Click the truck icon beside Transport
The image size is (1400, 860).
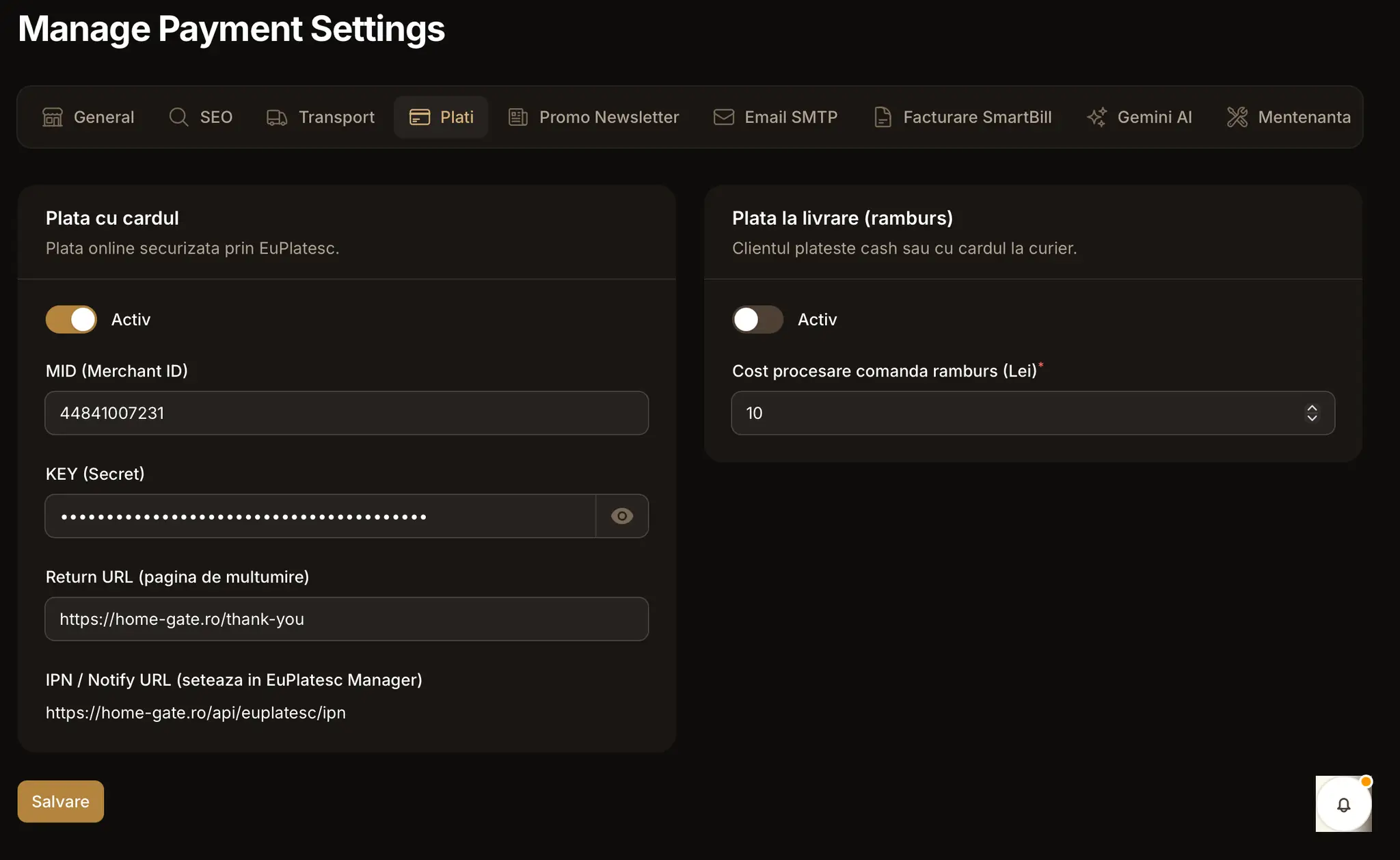coord(277,118)
